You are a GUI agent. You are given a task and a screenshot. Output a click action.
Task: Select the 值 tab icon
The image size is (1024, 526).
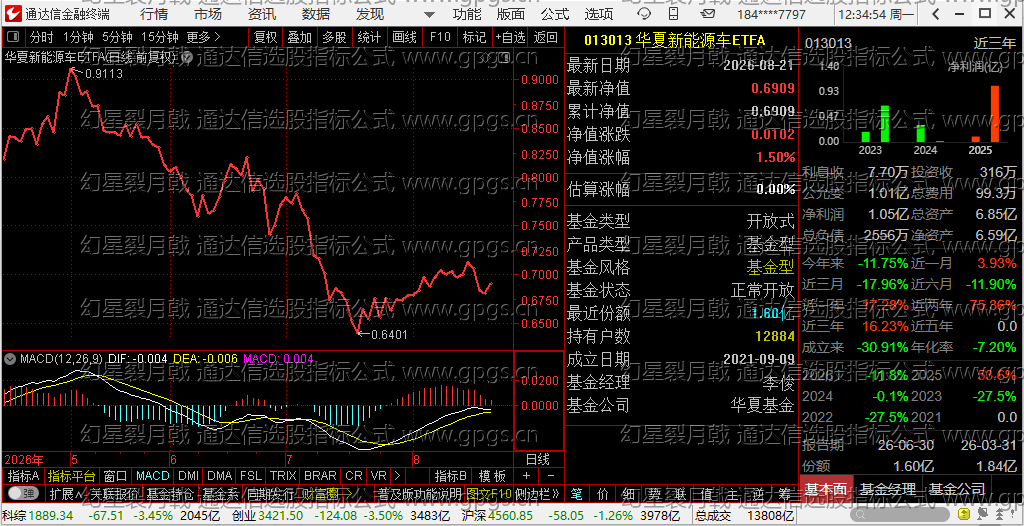click(706, 493)
